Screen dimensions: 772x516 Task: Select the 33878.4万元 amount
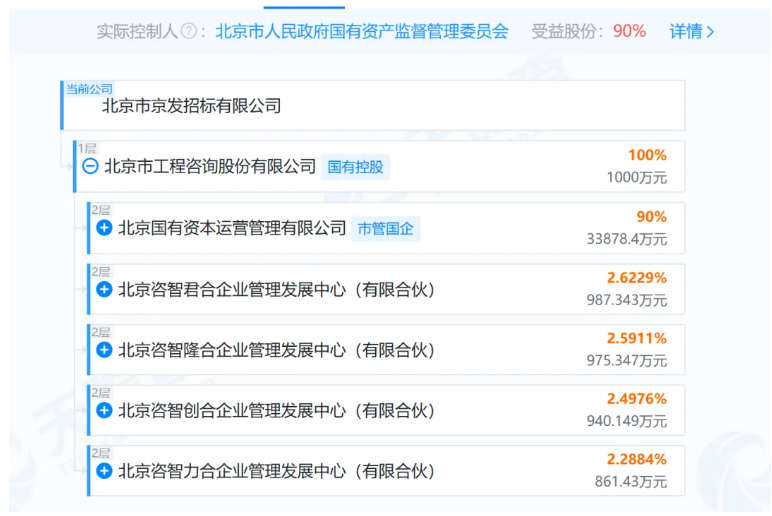point(627,239)
